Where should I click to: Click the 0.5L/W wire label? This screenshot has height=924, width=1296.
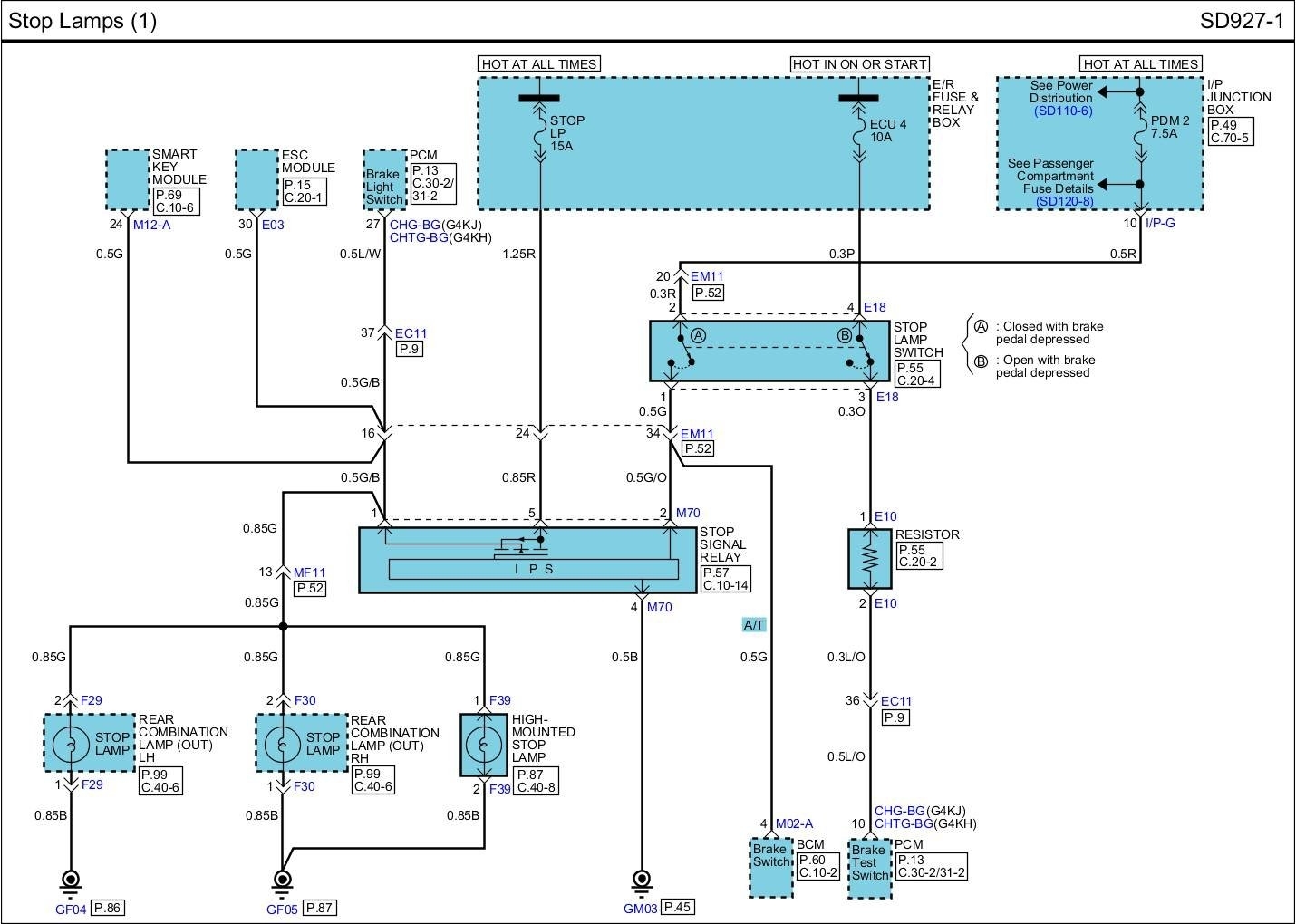360,255
